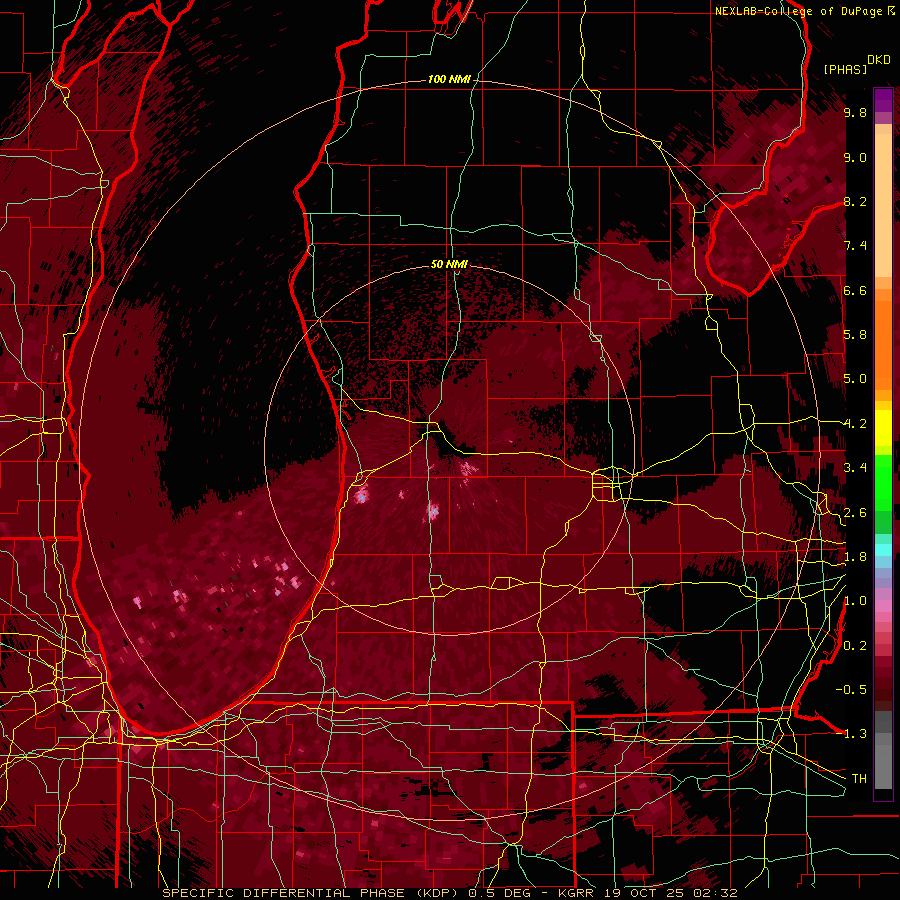900x900 pixels.
Task: Click the [PHAS] legend label
Action: [845, 69]
